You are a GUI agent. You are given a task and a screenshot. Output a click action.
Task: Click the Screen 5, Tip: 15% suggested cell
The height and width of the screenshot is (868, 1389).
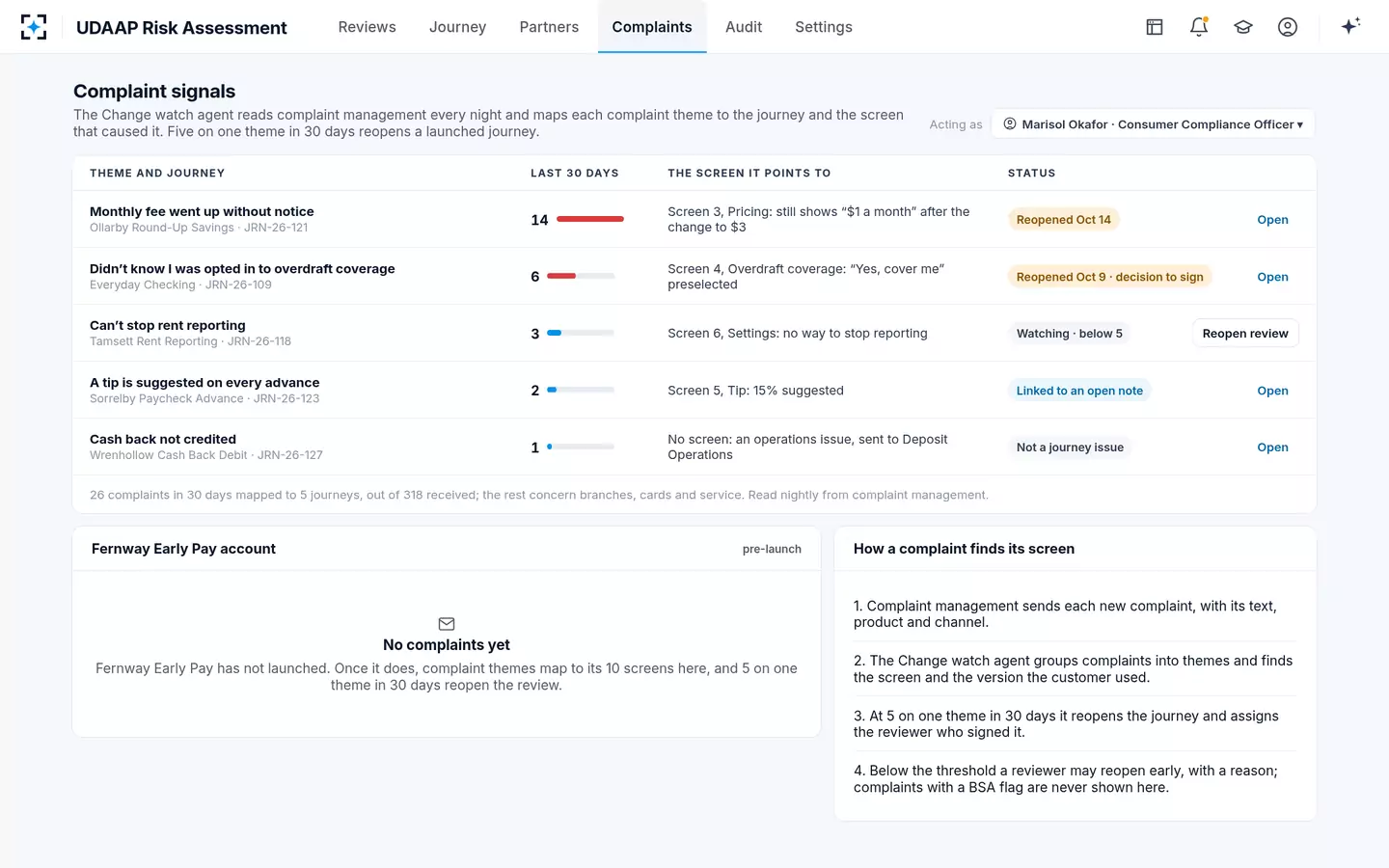(x=755, y=391)
